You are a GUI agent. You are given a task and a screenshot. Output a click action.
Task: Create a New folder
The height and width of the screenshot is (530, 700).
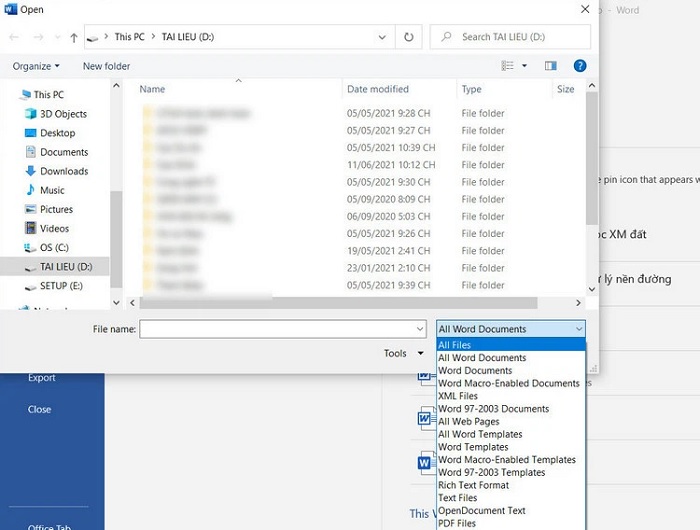pos(106,66)
